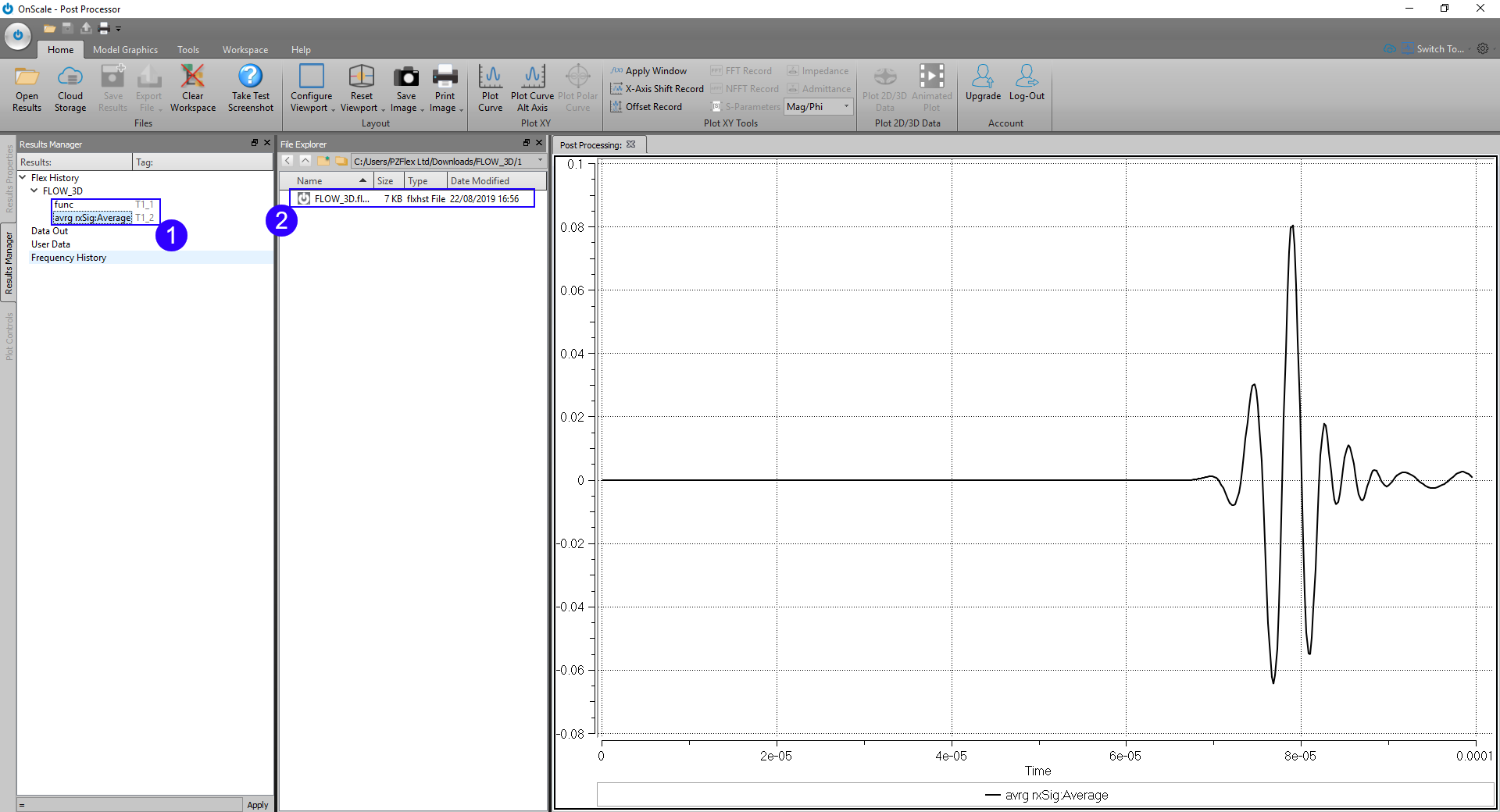The image size is (1500, 812).
Task: Click Open Results folder icon
Action: 27,77
